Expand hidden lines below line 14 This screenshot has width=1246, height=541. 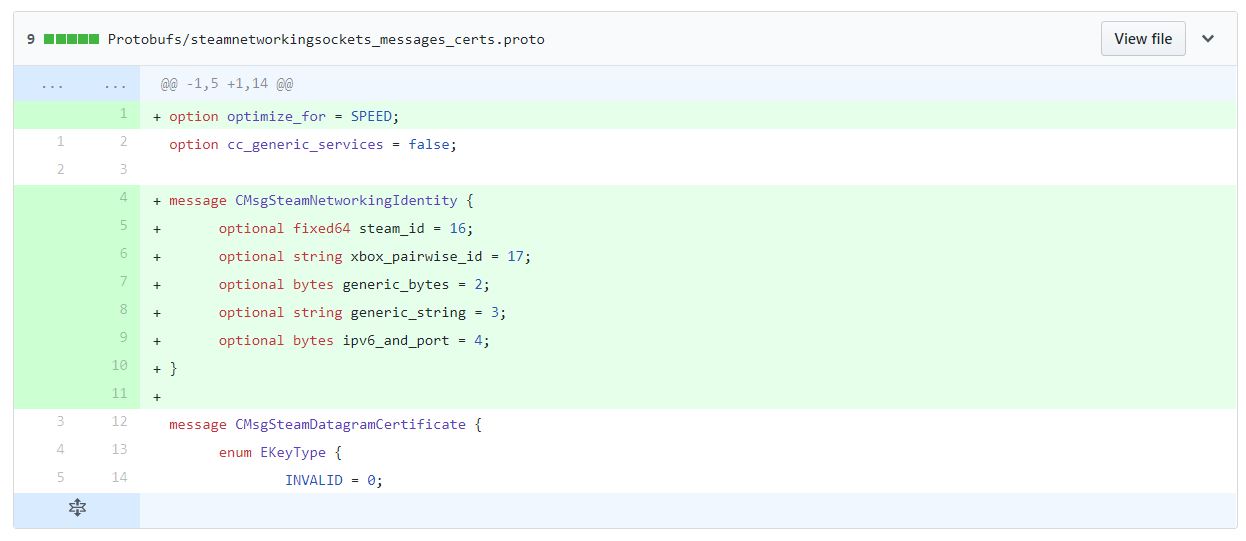(77, 509)
